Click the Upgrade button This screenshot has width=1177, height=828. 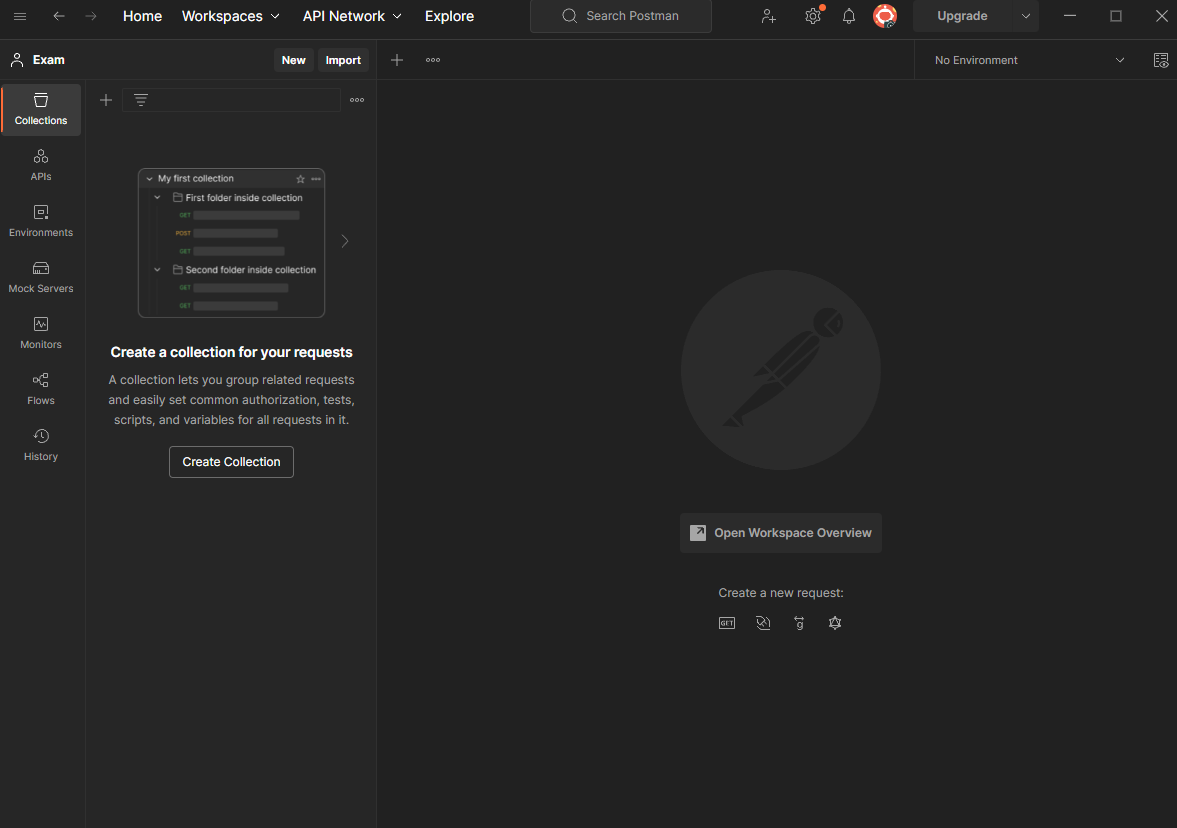click(962, 16)
